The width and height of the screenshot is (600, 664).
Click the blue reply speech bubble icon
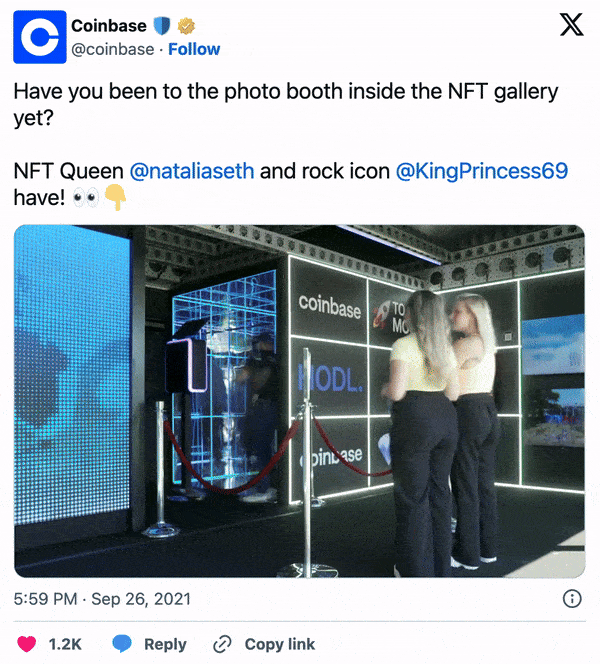(x=122, y=644)
